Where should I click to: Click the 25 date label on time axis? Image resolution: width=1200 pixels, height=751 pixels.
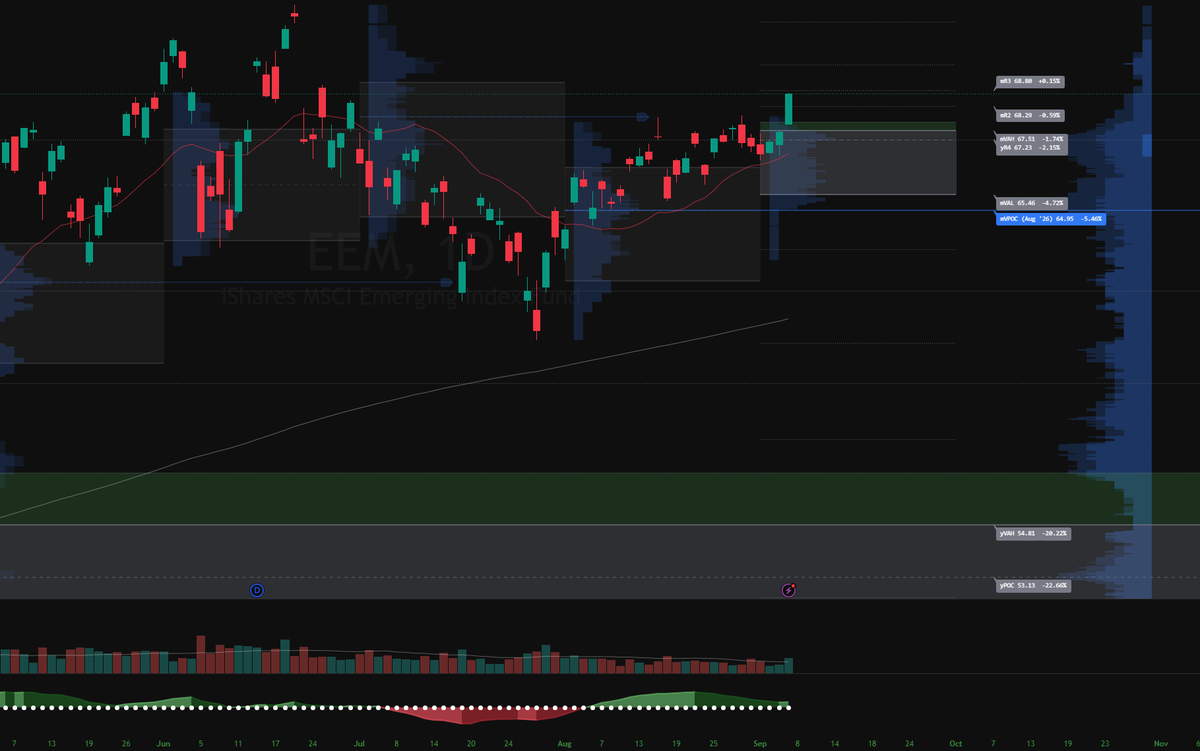714,744
